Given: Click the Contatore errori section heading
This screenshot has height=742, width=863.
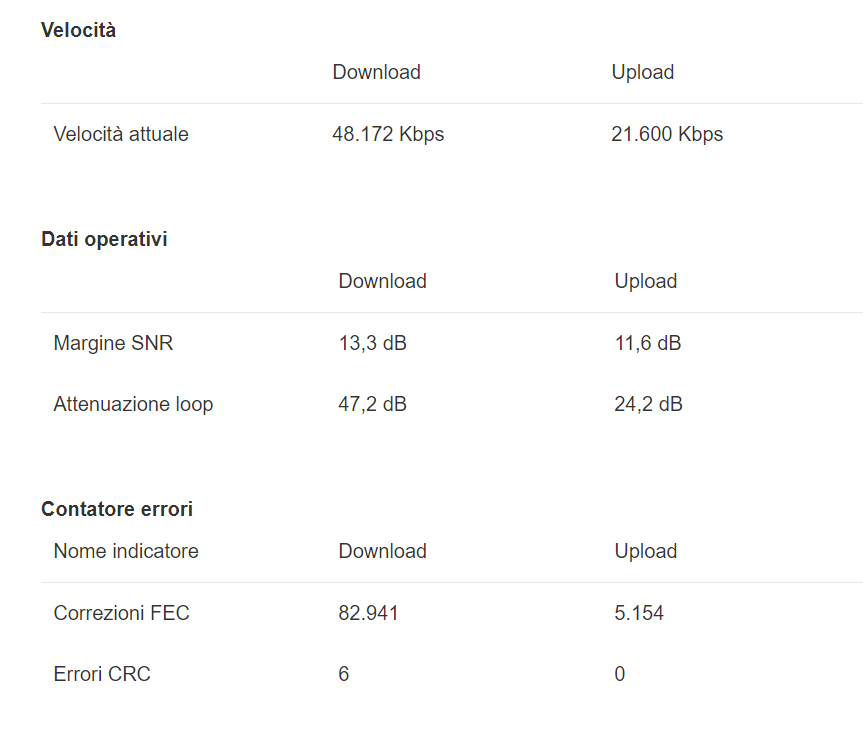Looking at the screenshot, I should 117,509.
